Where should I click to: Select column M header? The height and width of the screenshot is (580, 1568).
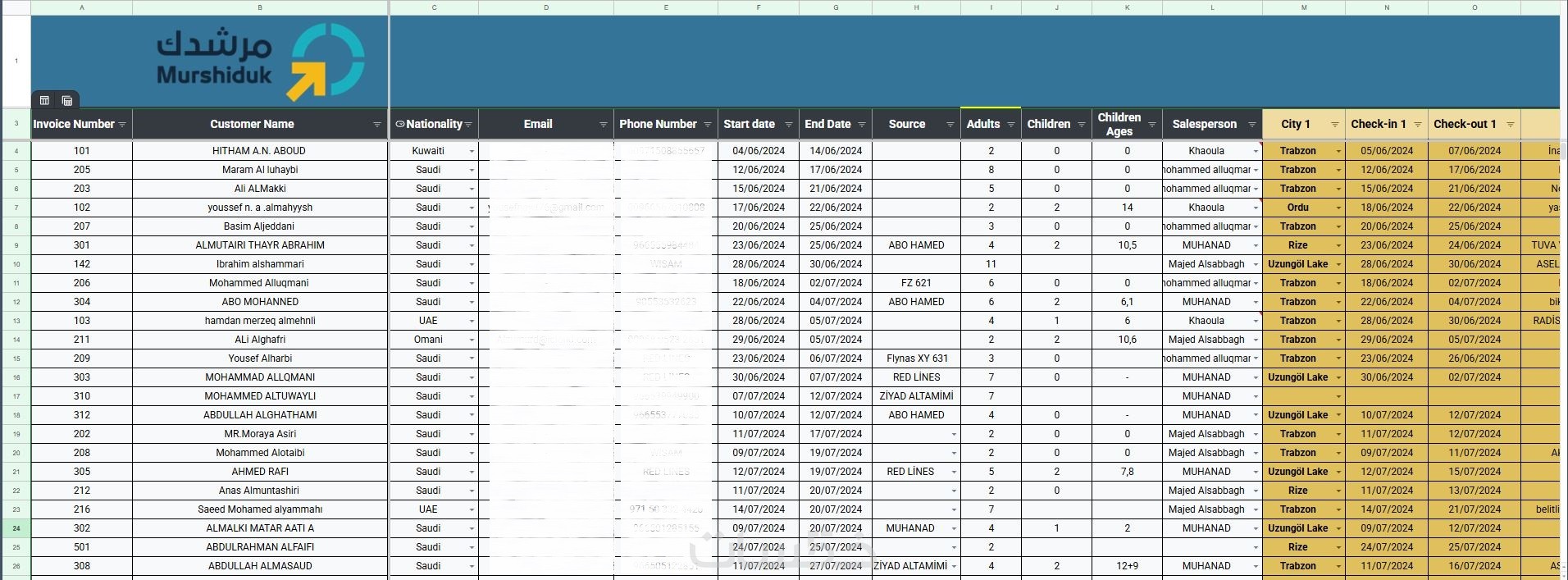[x=1304, y=7]
